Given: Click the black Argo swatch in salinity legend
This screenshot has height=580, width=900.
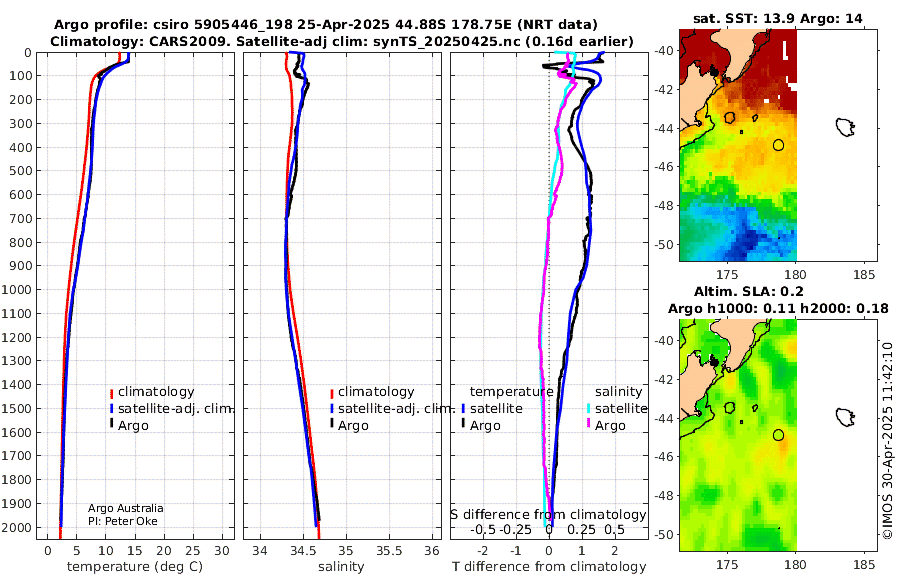Looking at the screenshot, I should 332,424.
